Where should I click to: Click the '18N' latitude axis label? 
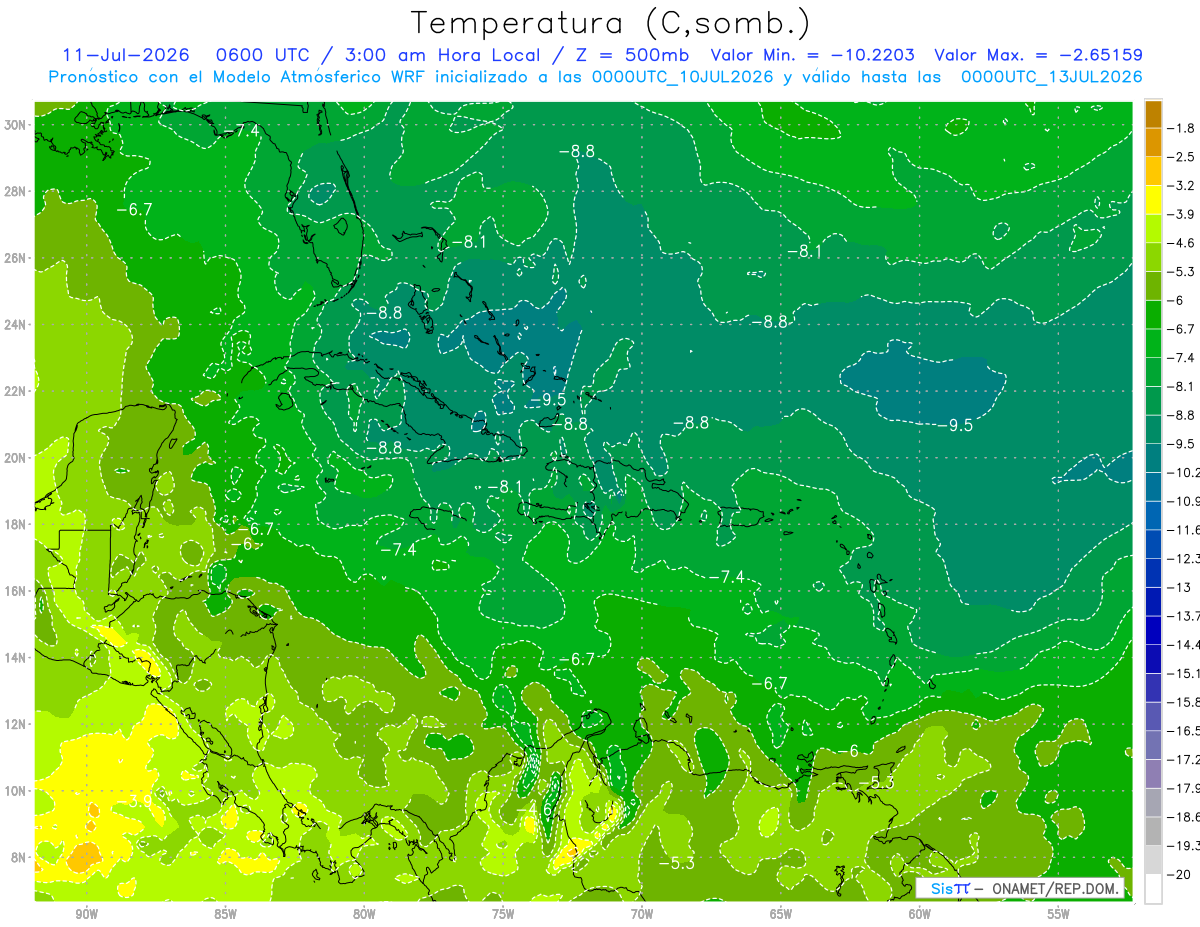pyautogui.click(x=16, y=524)
